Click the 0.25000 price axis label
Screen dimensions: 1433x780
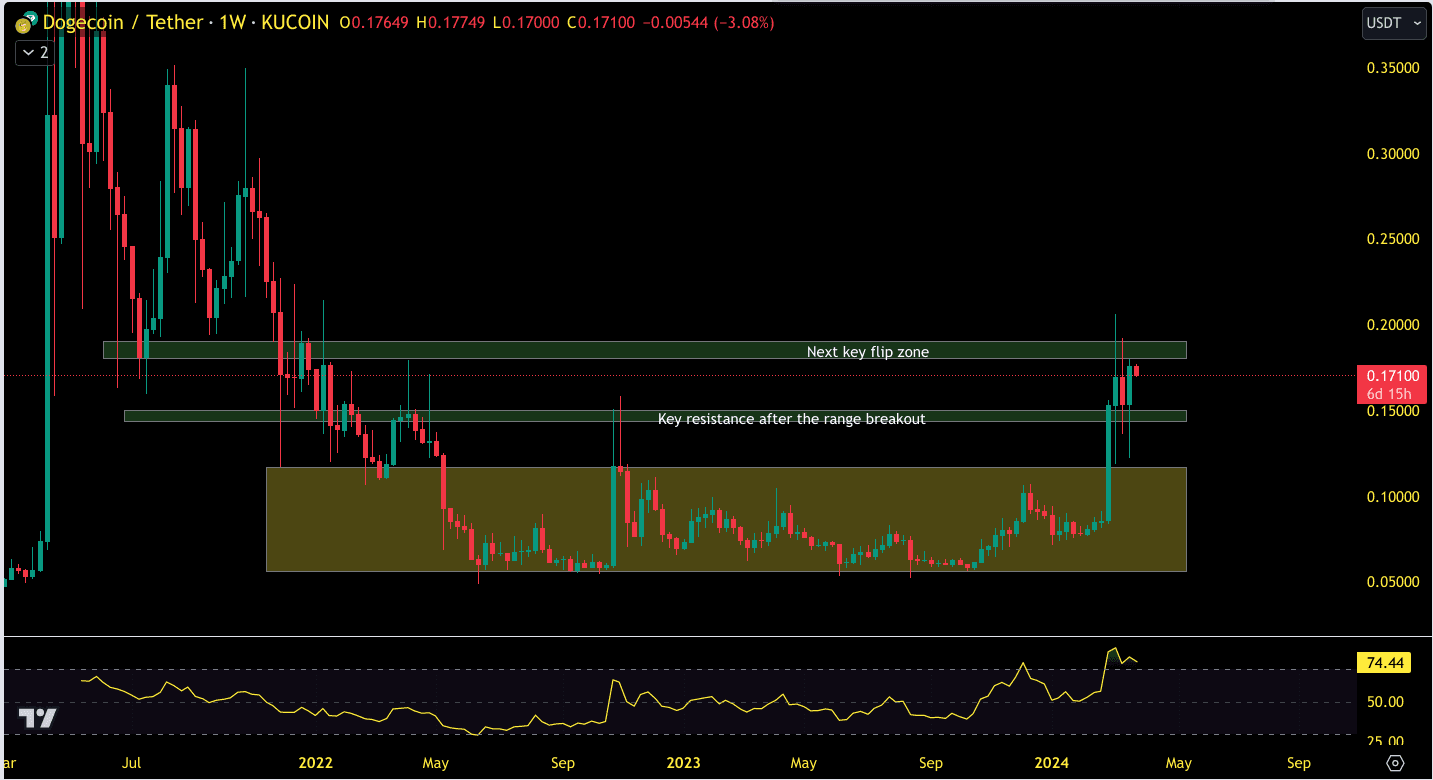click(x=1391, y=240)
